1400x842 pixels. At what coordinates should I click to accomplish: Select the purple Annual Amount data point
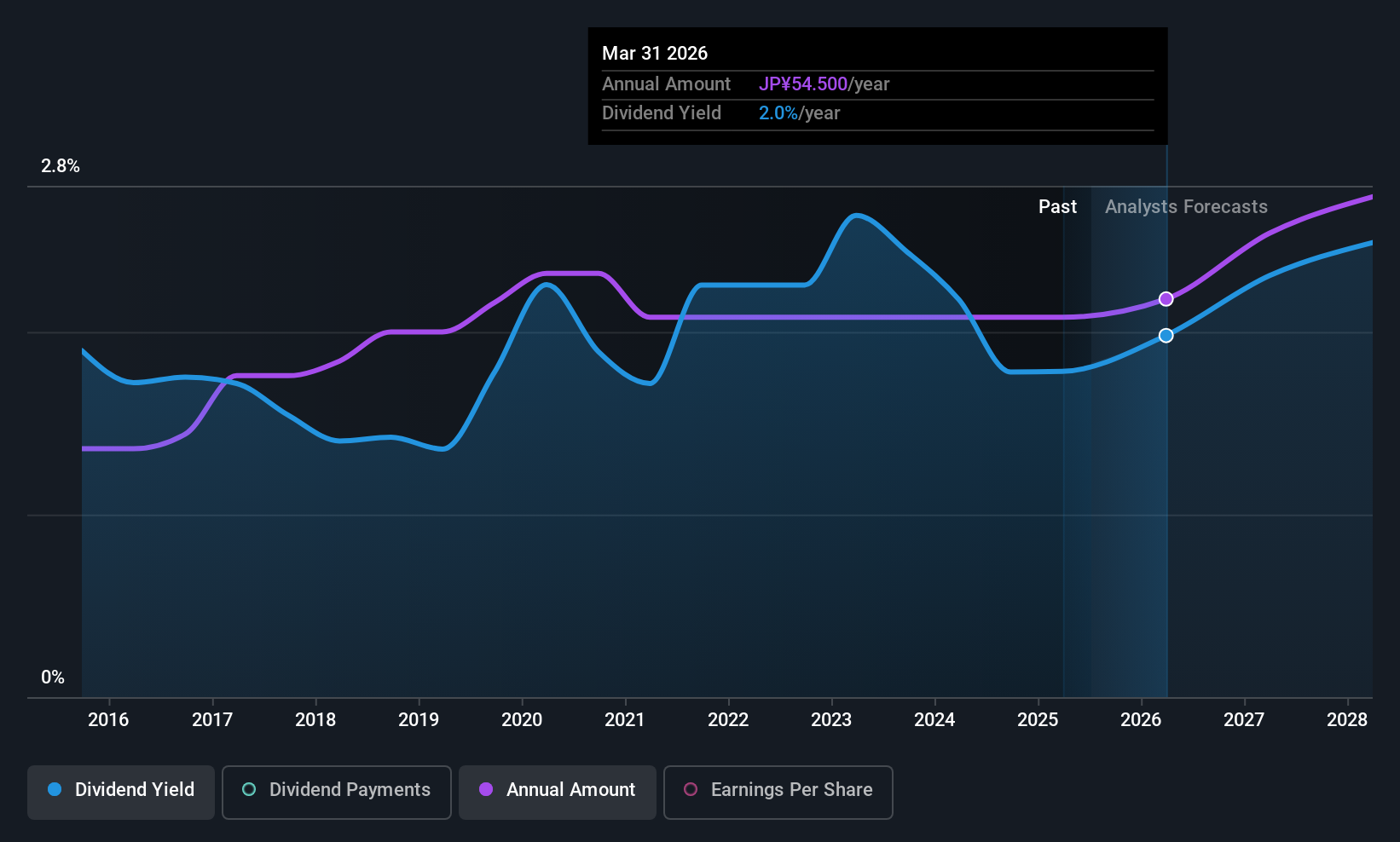[1166, 299]
